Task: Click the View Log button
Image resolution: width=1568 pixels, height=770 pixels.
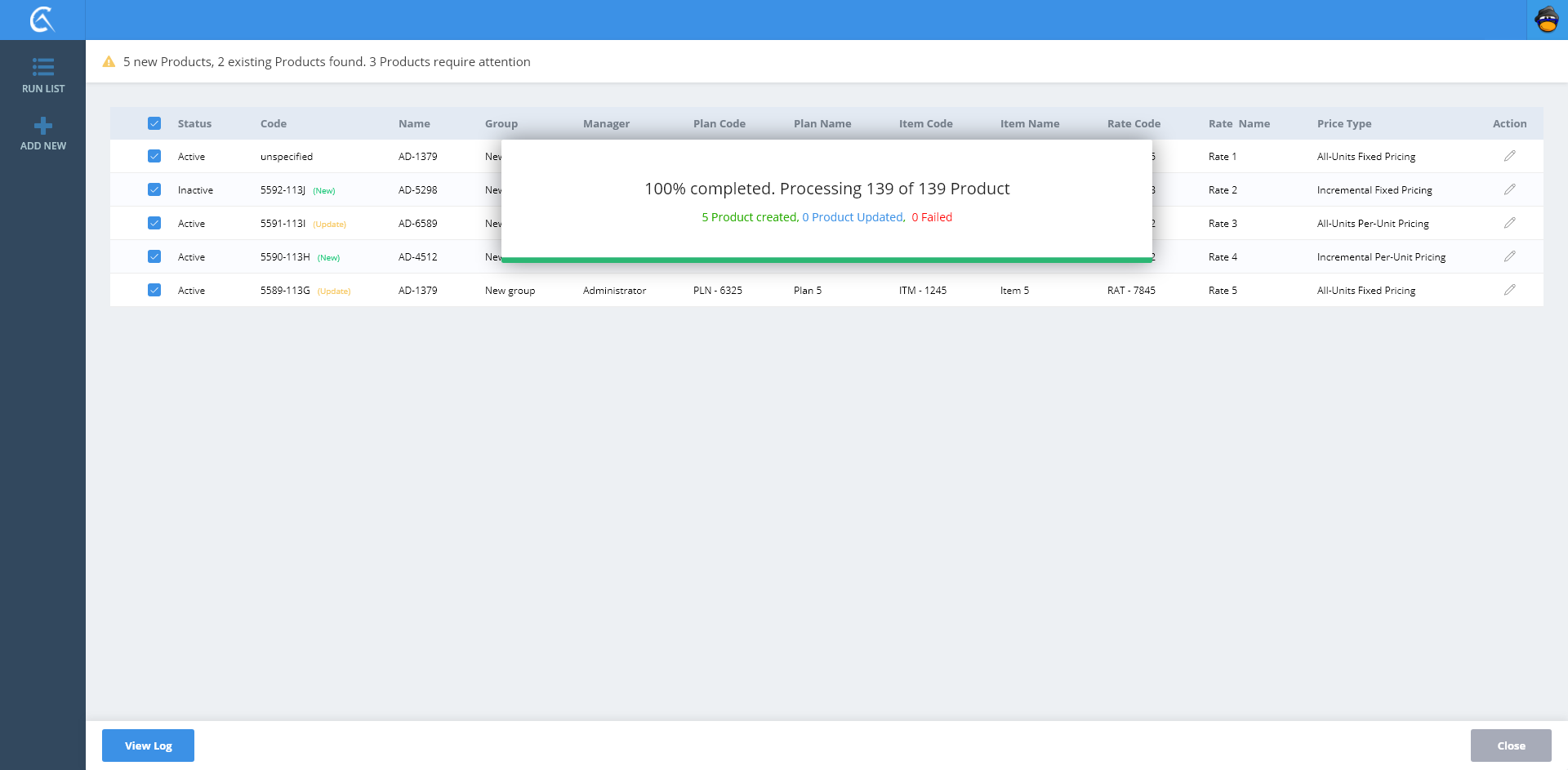Action: pyautogui.click(x=148, y=746)
